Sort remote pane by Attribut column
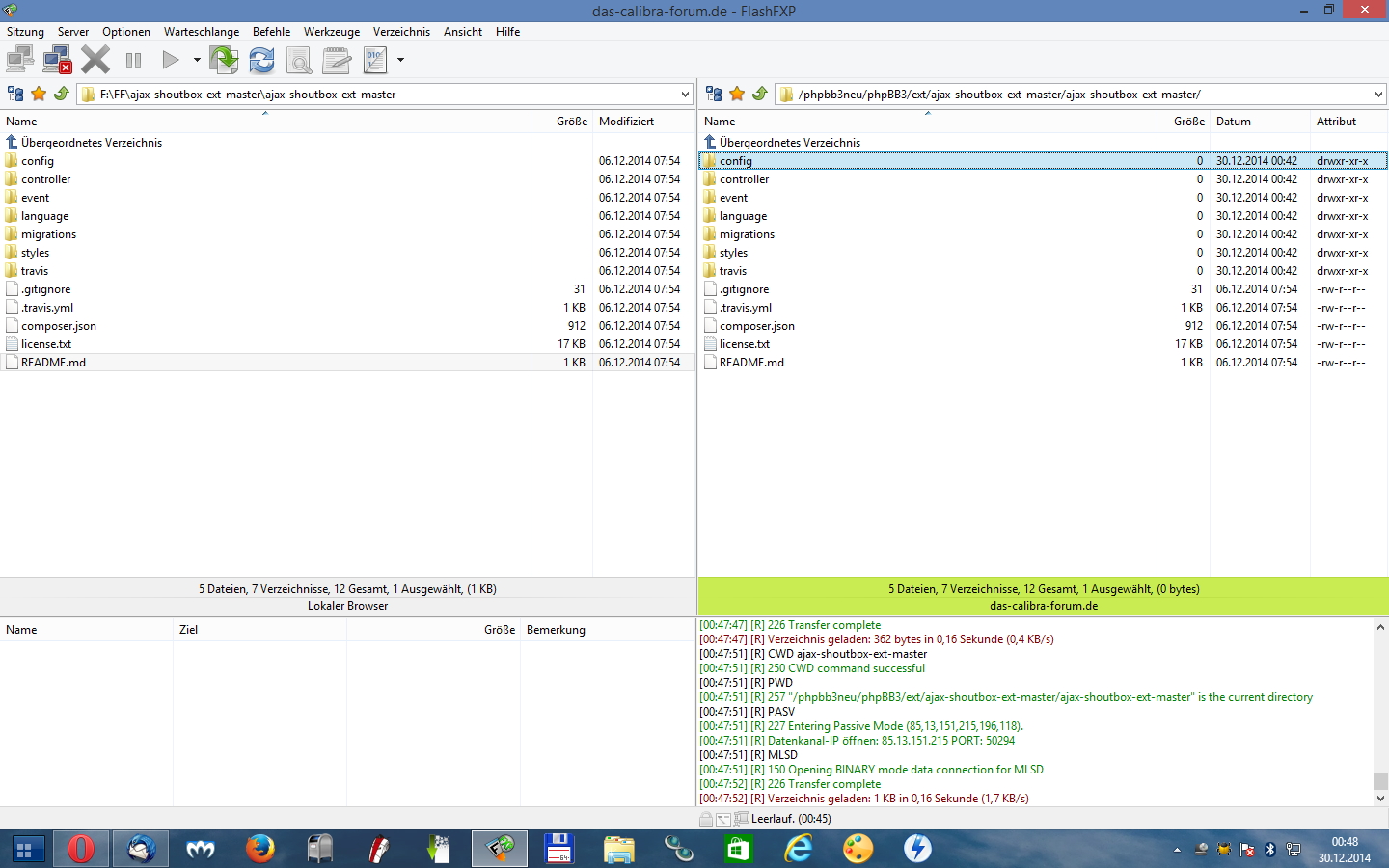The image size is (1389, 868). 1349,122
